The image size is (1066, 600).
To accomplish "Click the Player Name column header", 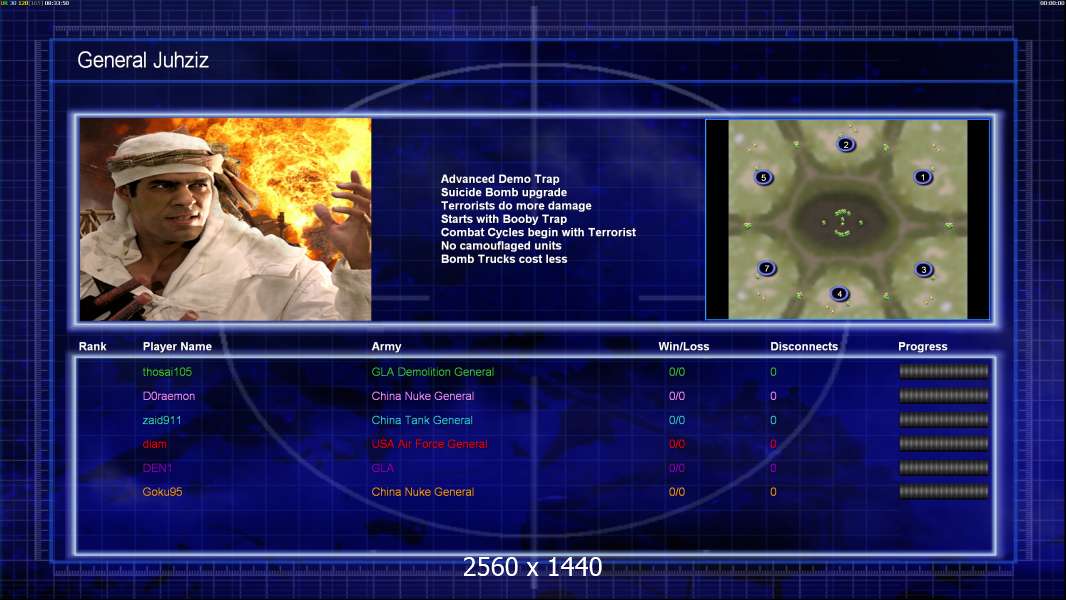I will point(177,347).
